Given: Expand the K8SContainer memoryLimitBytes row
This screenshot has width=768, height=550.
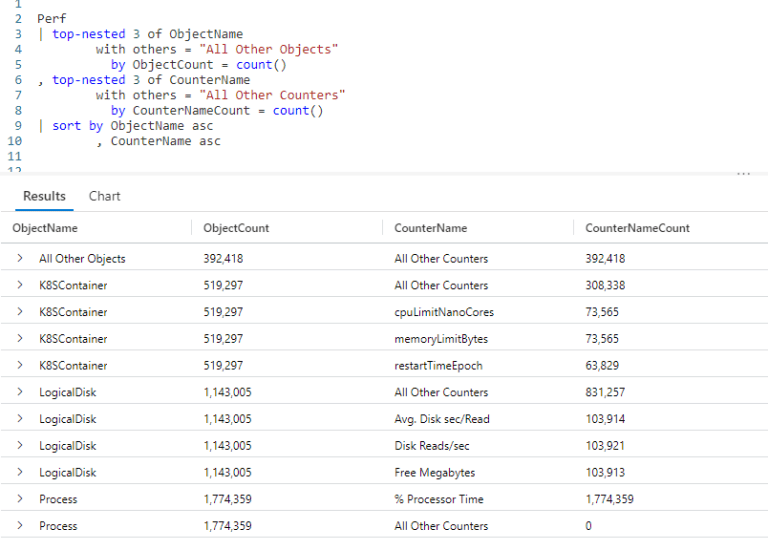Looking at the screenshot, I should 20,338.
